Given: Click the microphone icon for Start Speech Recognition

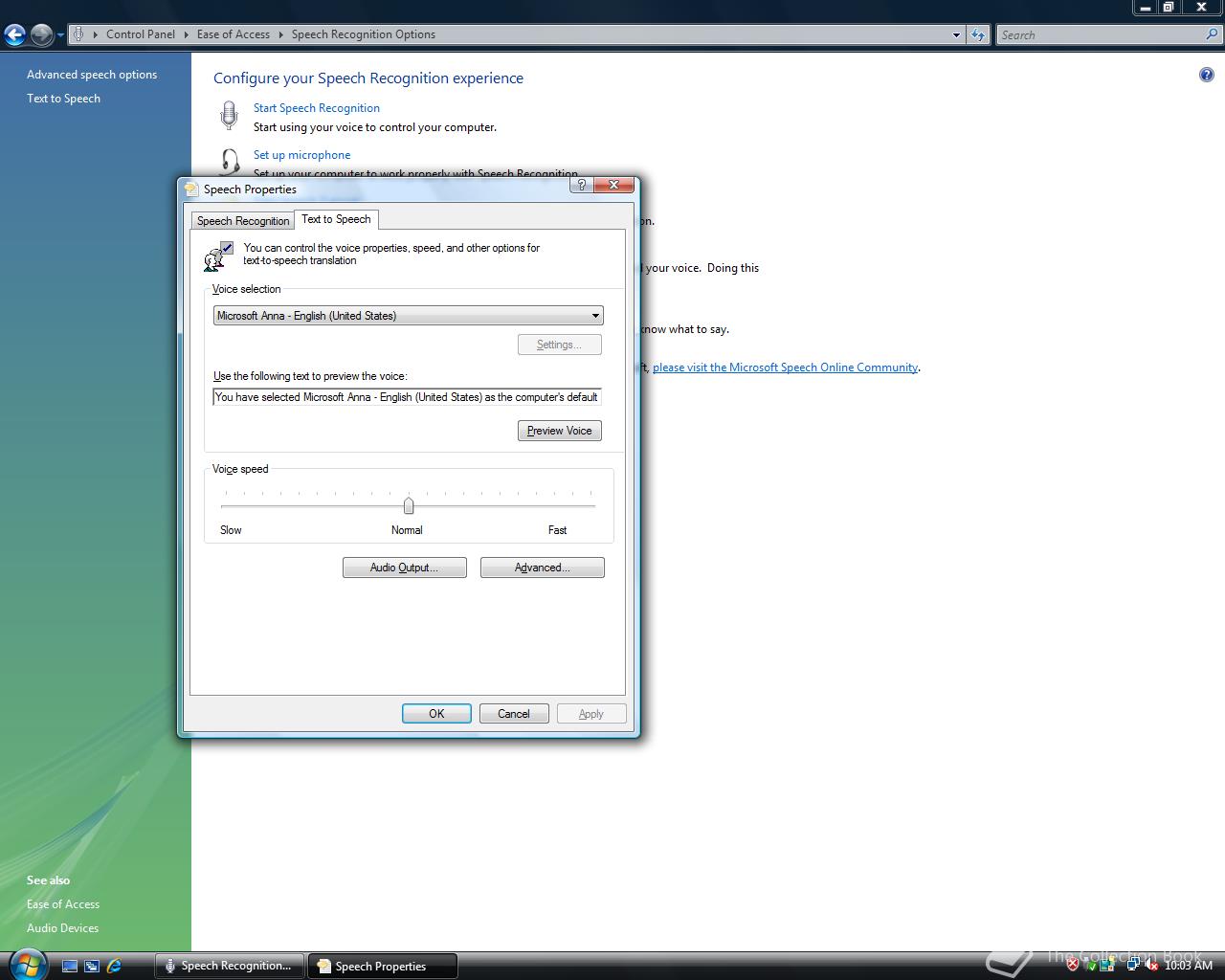Looking at the screenshot, I should point(229,115).
